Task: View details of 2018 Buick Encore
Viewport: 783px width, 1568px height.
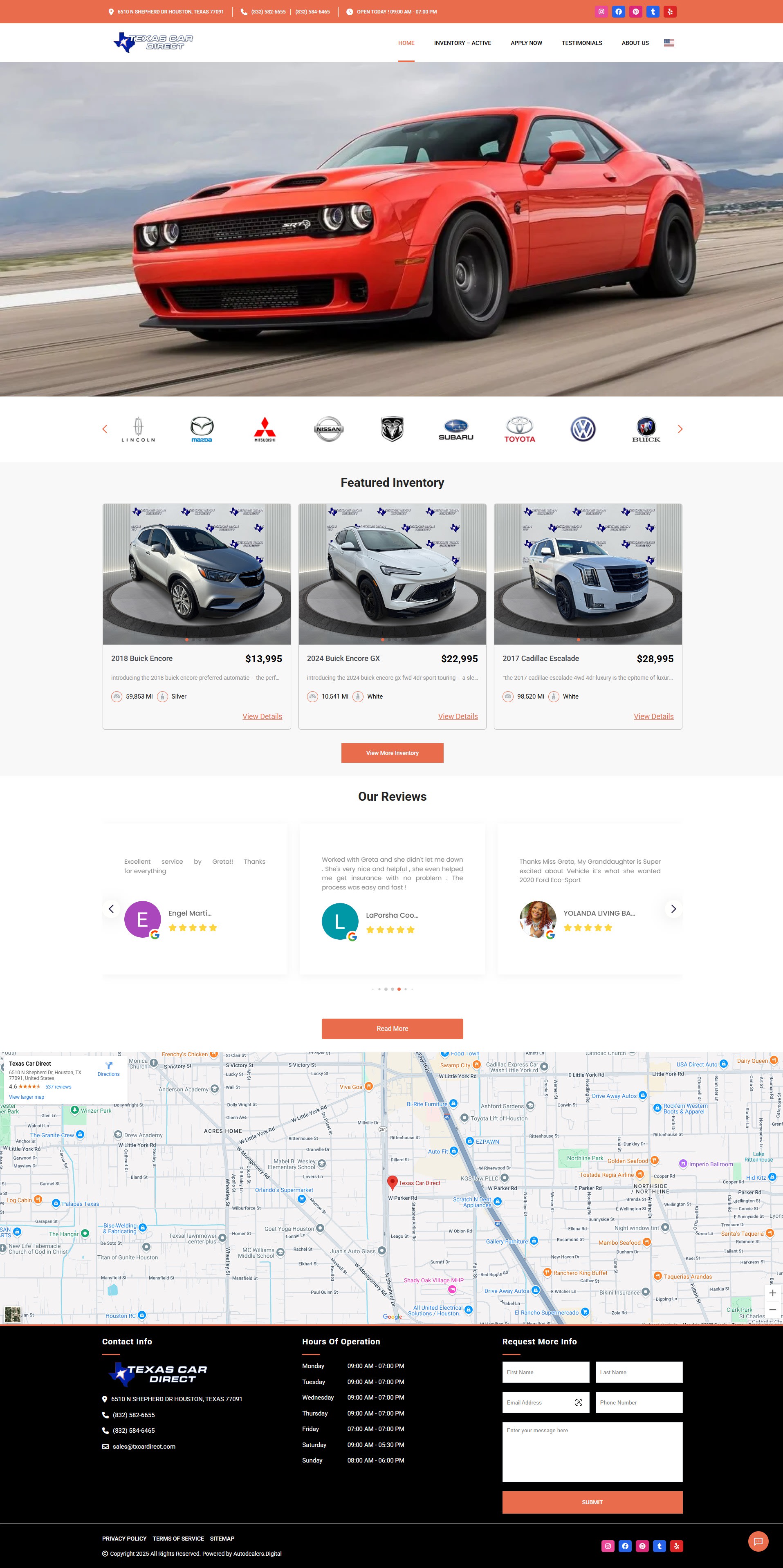Action: pos(262,717)
